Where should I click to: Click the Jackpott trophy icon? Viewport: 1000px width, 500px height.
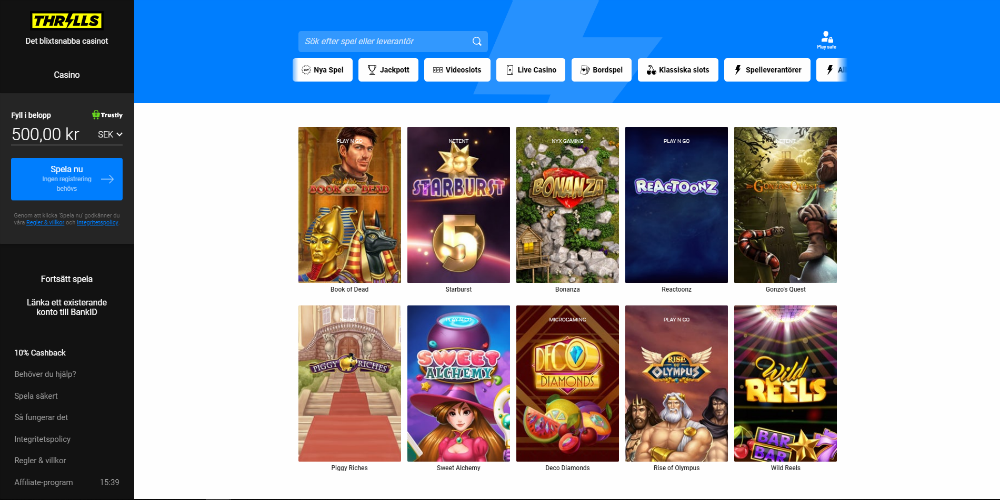click(x=372, y=70)
